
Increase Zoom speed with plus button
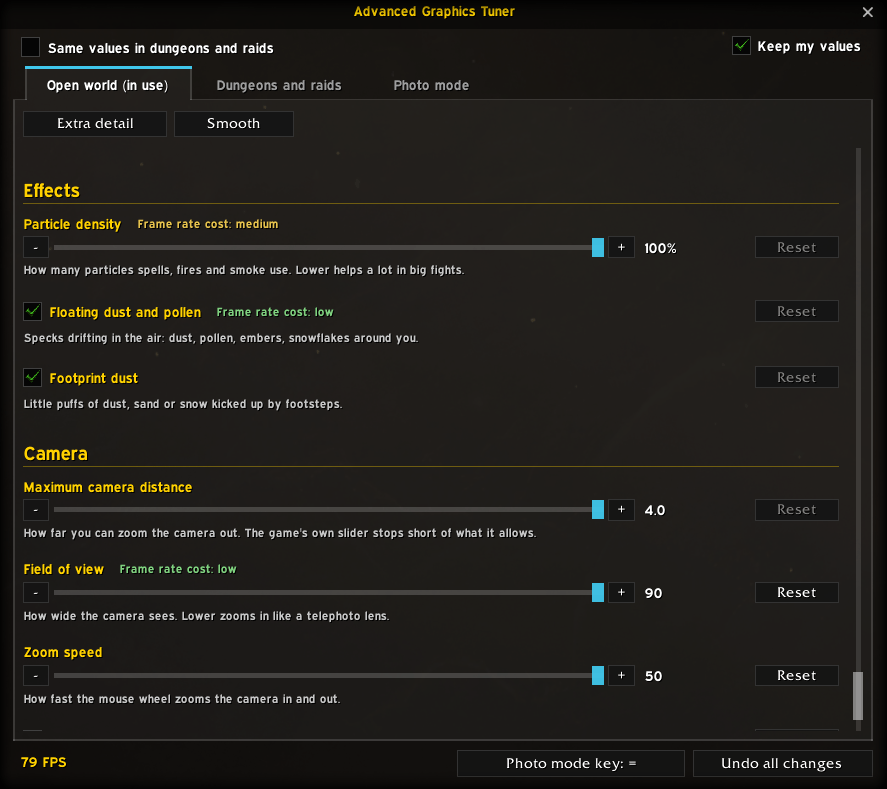coord(621,675)
